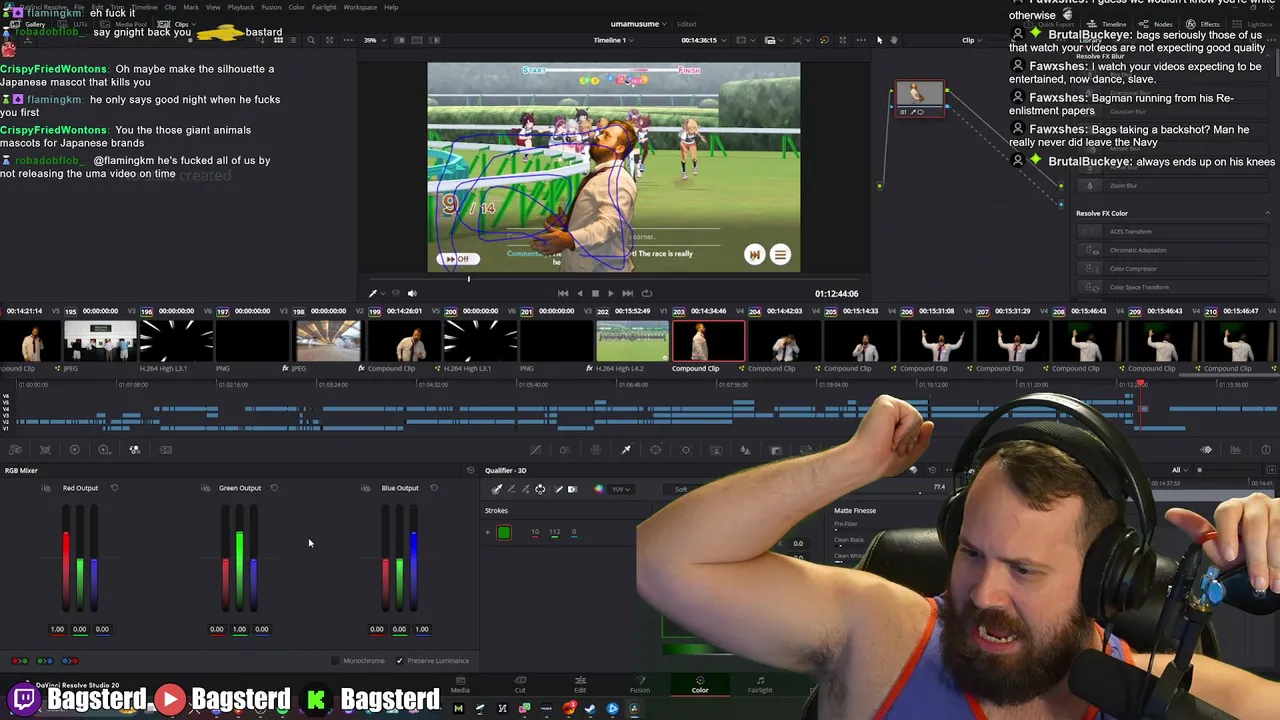Image resolution: width=1280 pixels, height=720 pixels.
Task: Select the hand pan tool
Action: point(894,40)
